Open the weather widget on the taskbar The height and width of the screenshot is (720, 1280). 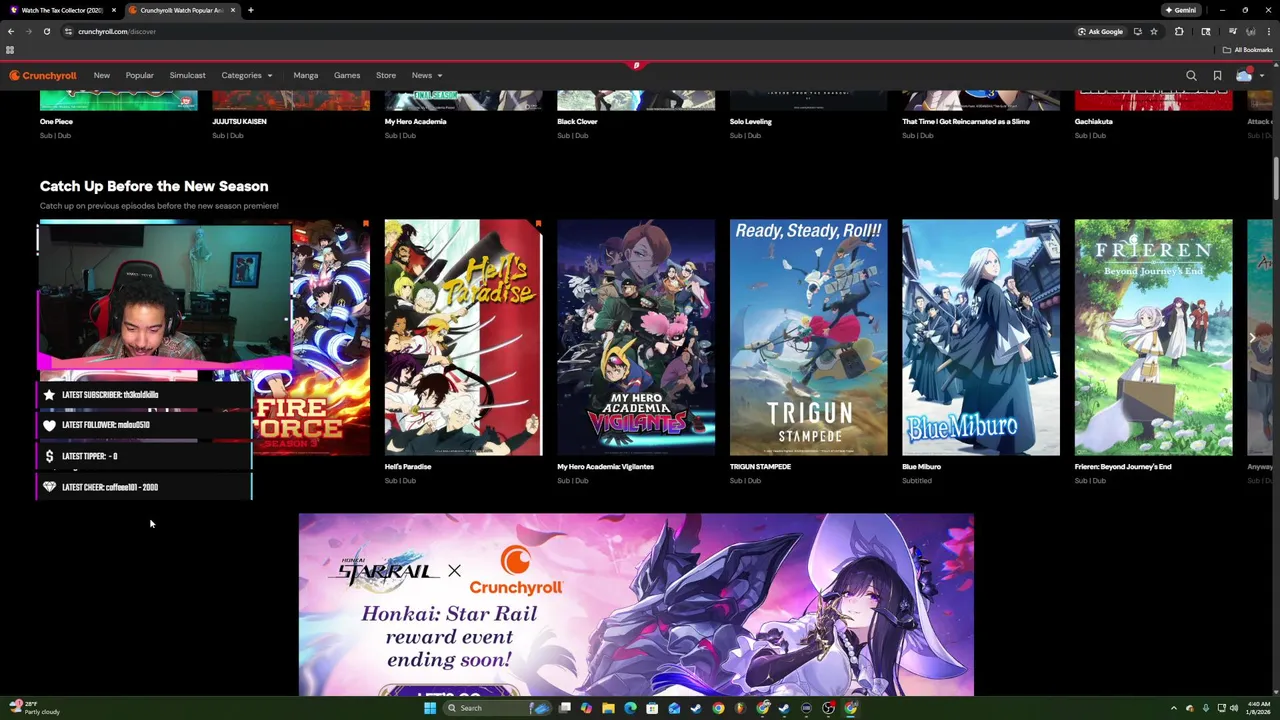(x=35, y=708)
